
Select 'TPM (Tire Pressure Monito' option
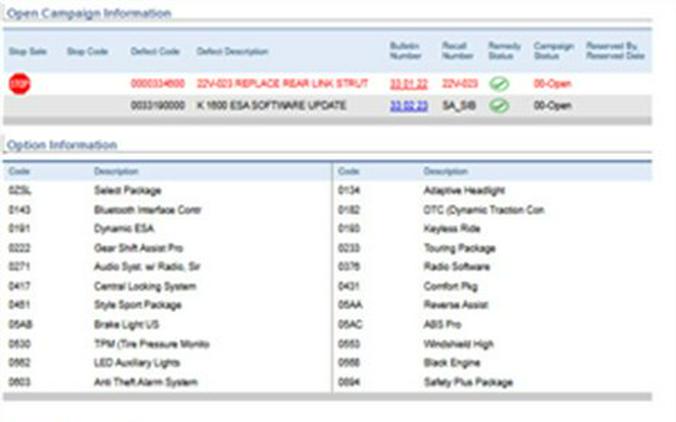tap(151, 344)
